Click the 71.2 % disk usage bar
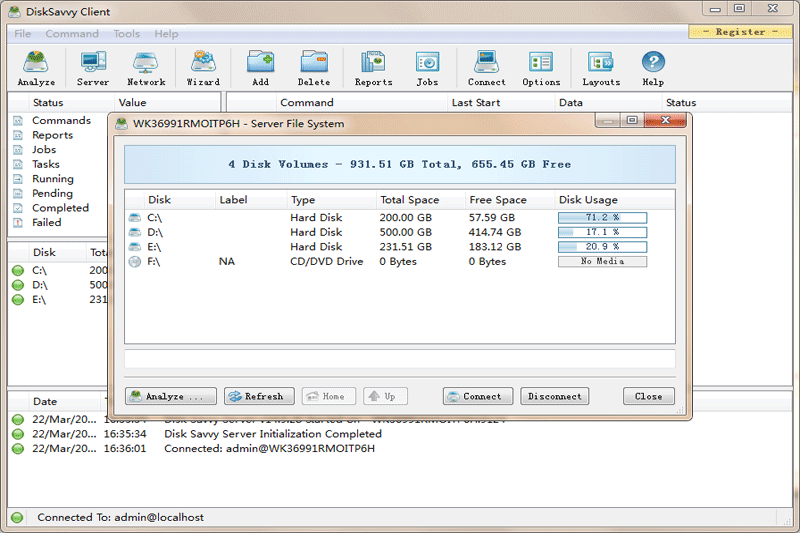The image size is (800, 533). [603, 218]
